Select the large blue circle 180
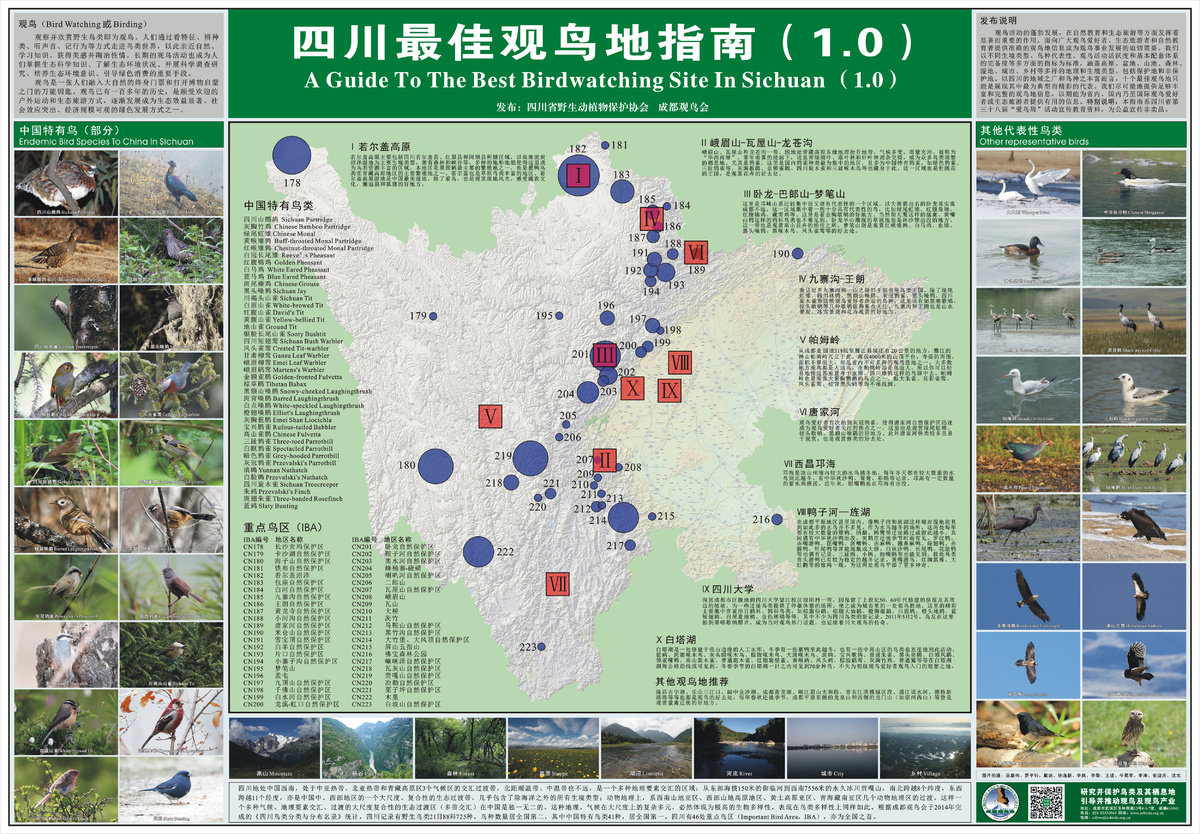Image resolution: width=1200 pixels, height=834 pixels. (x=435, y=466)
